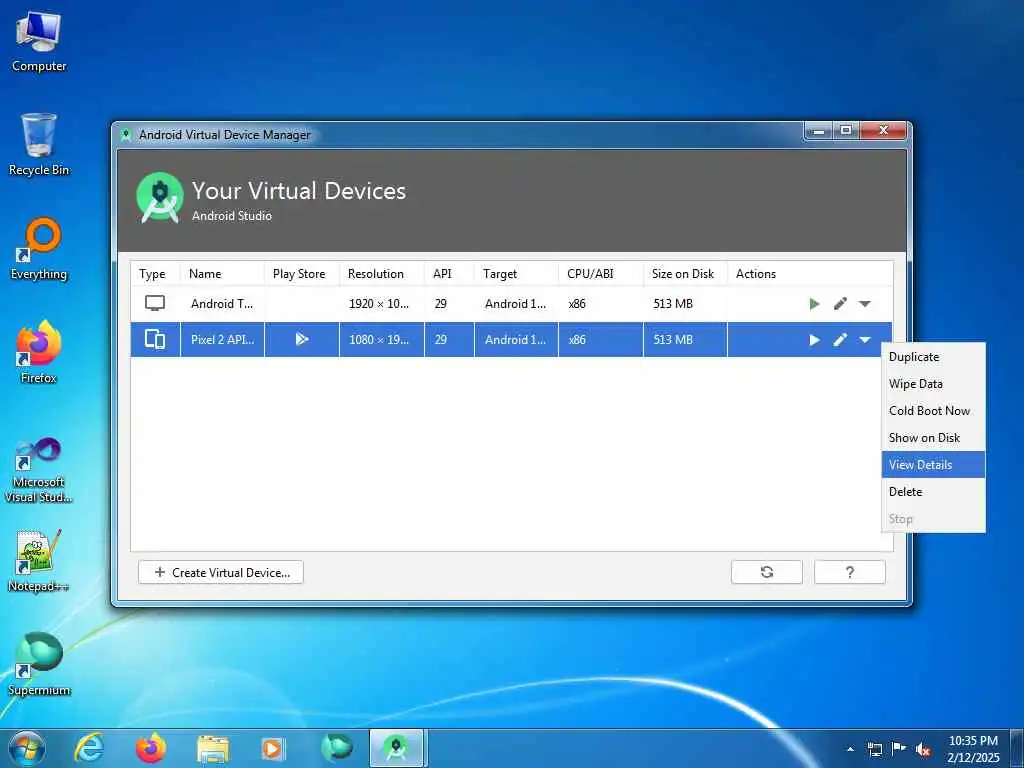Launch the Pixel 2 API device with its play icon
Viewport: 1024px width, 768px height.
(x=814, y=340)
